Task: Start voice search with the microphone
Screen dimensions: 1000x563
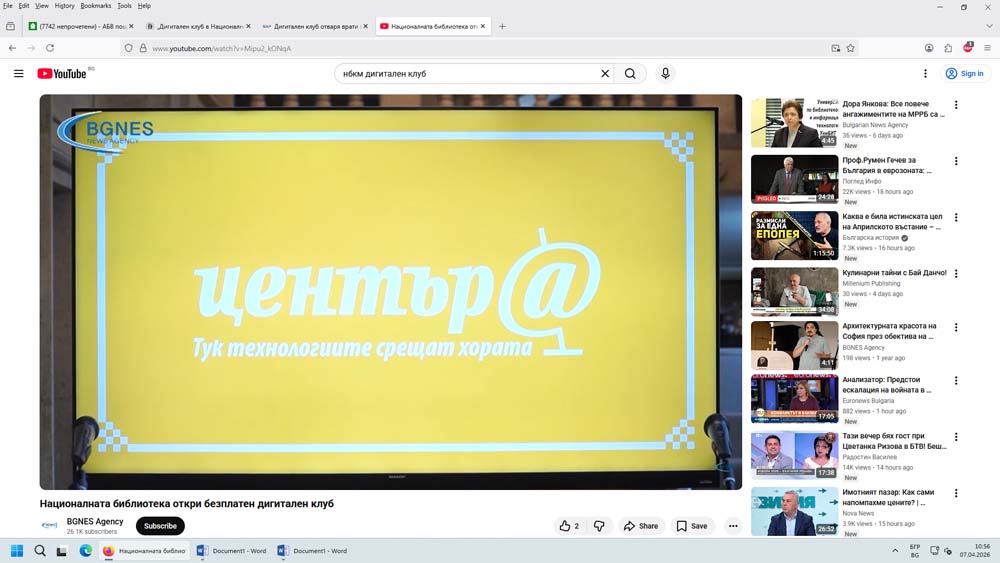Action: (x=665, y=73)
